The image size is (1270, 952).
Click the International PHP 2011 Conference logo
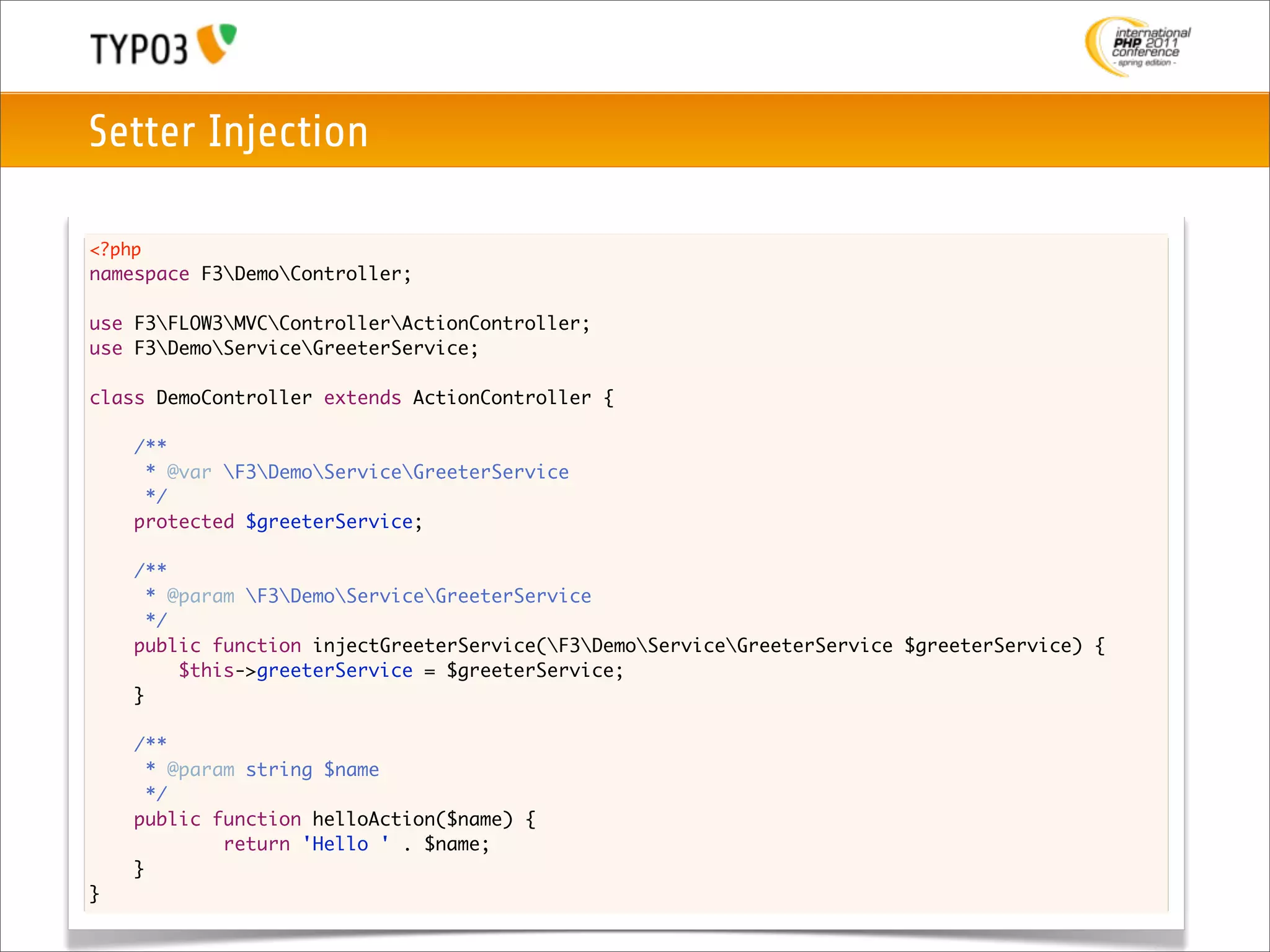tap(1138, 46)
